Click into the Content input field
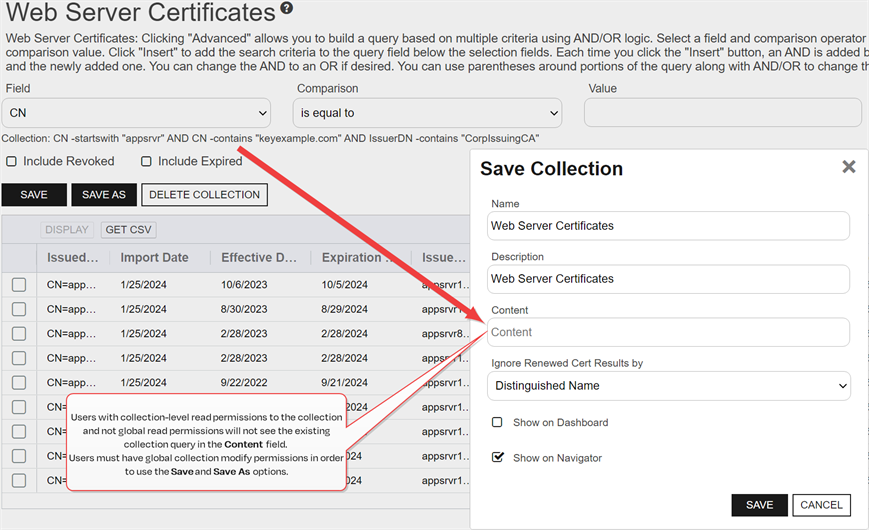This screenshot has height=530, width=869. click(670, 332)
